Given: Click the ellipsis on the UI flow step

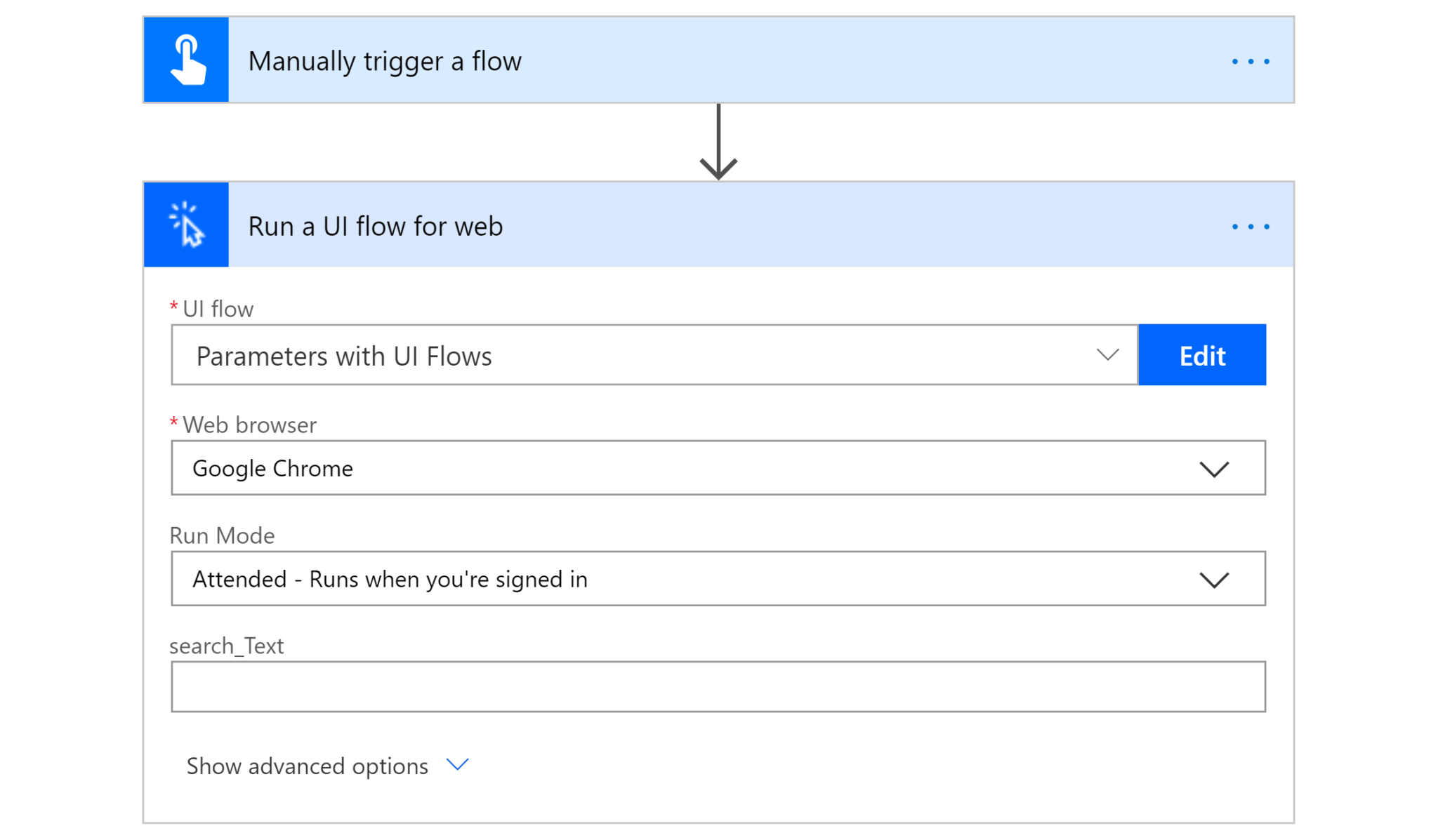Looking at the screenshot, I should [x=1251, y=226].
